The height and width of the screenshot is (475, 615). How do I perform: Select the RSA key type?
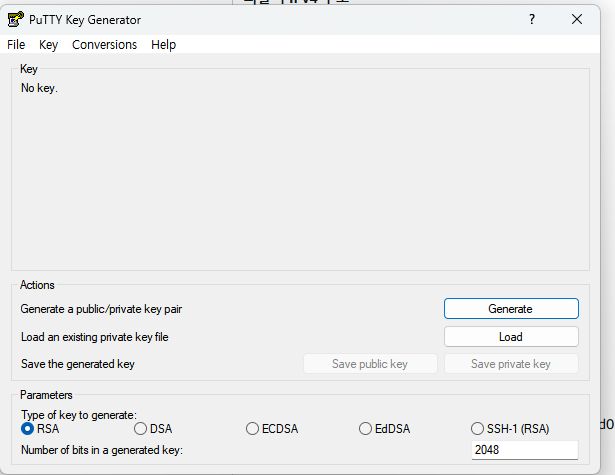[x=40, y=429]
